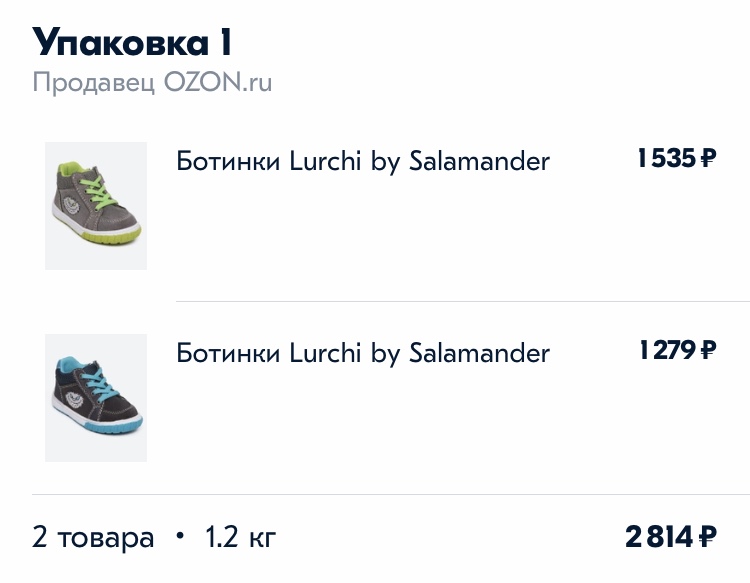
Task: Click the ruble sign beside total 2814
Action: 708,538
